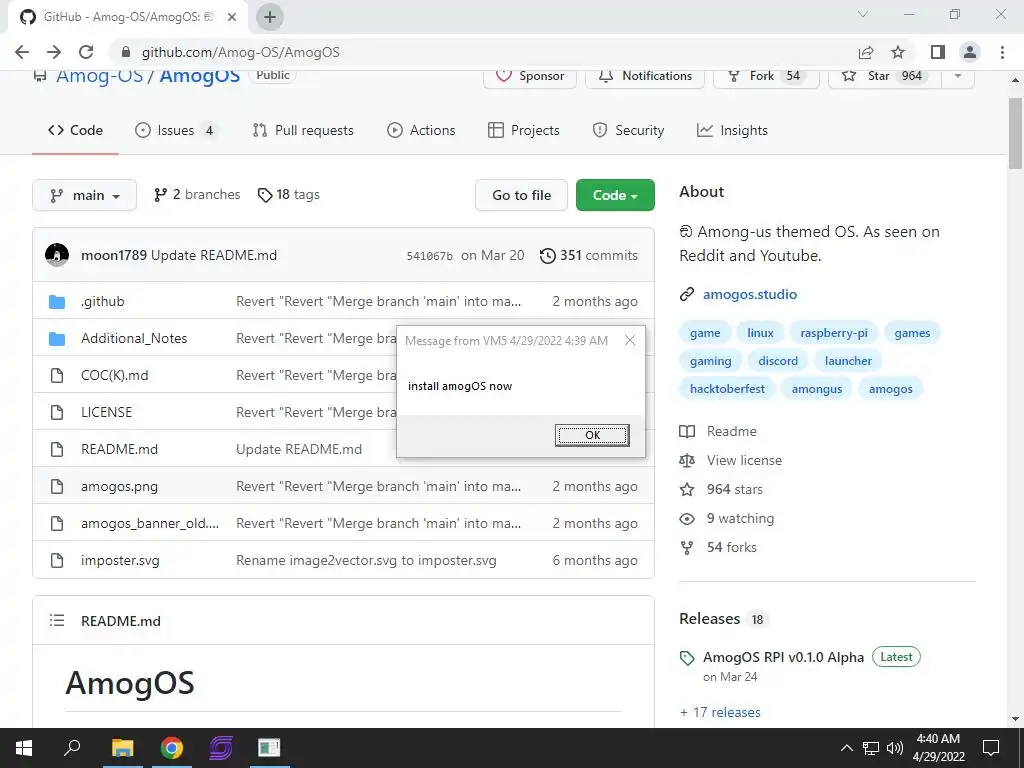1024x768 pixels.
Task: Click OK in the VM5 message dialog
Action: point(592,435)
